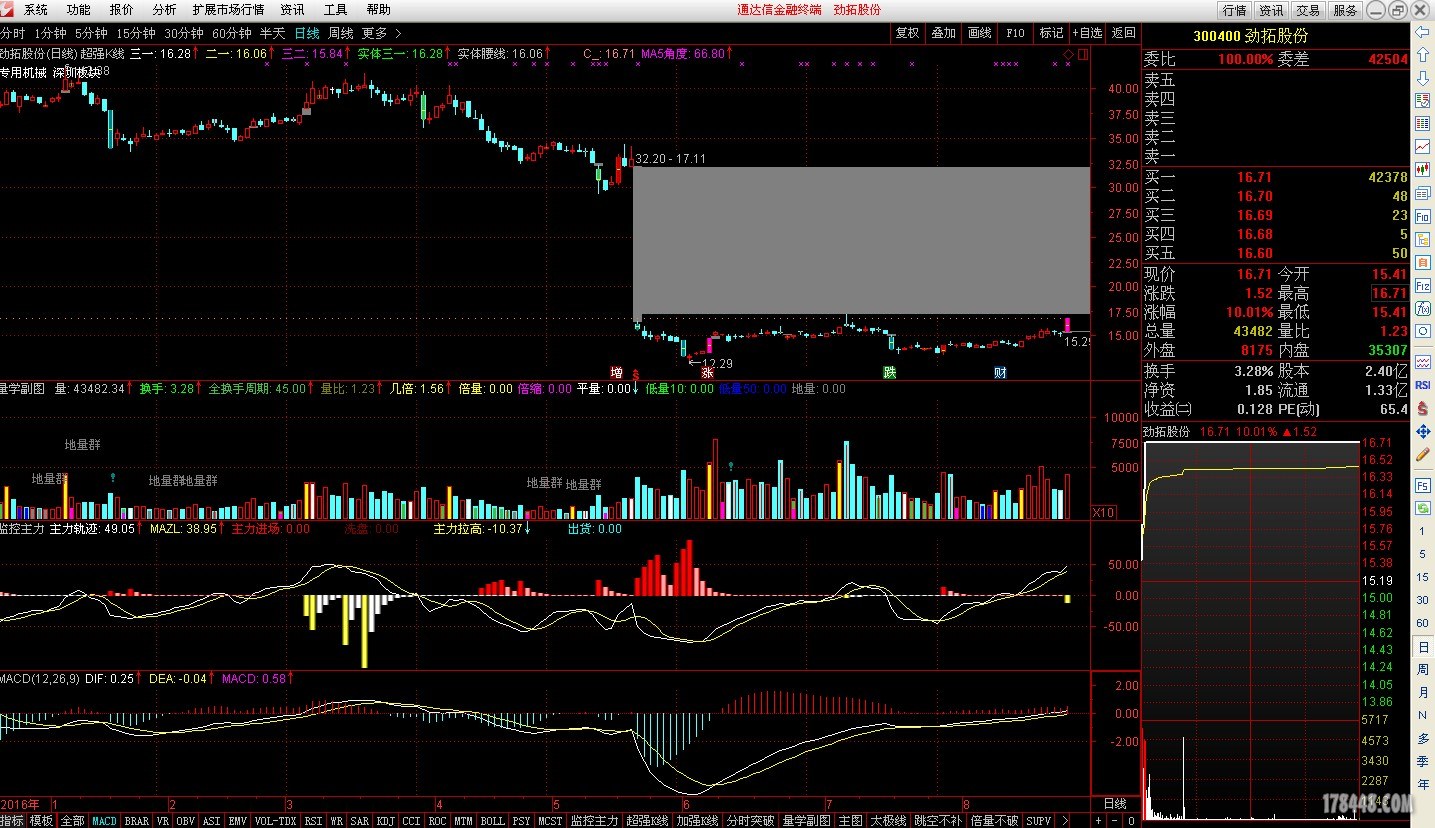
Task: Select monthly 月 period in sidebar
Action: point(1422,693)
